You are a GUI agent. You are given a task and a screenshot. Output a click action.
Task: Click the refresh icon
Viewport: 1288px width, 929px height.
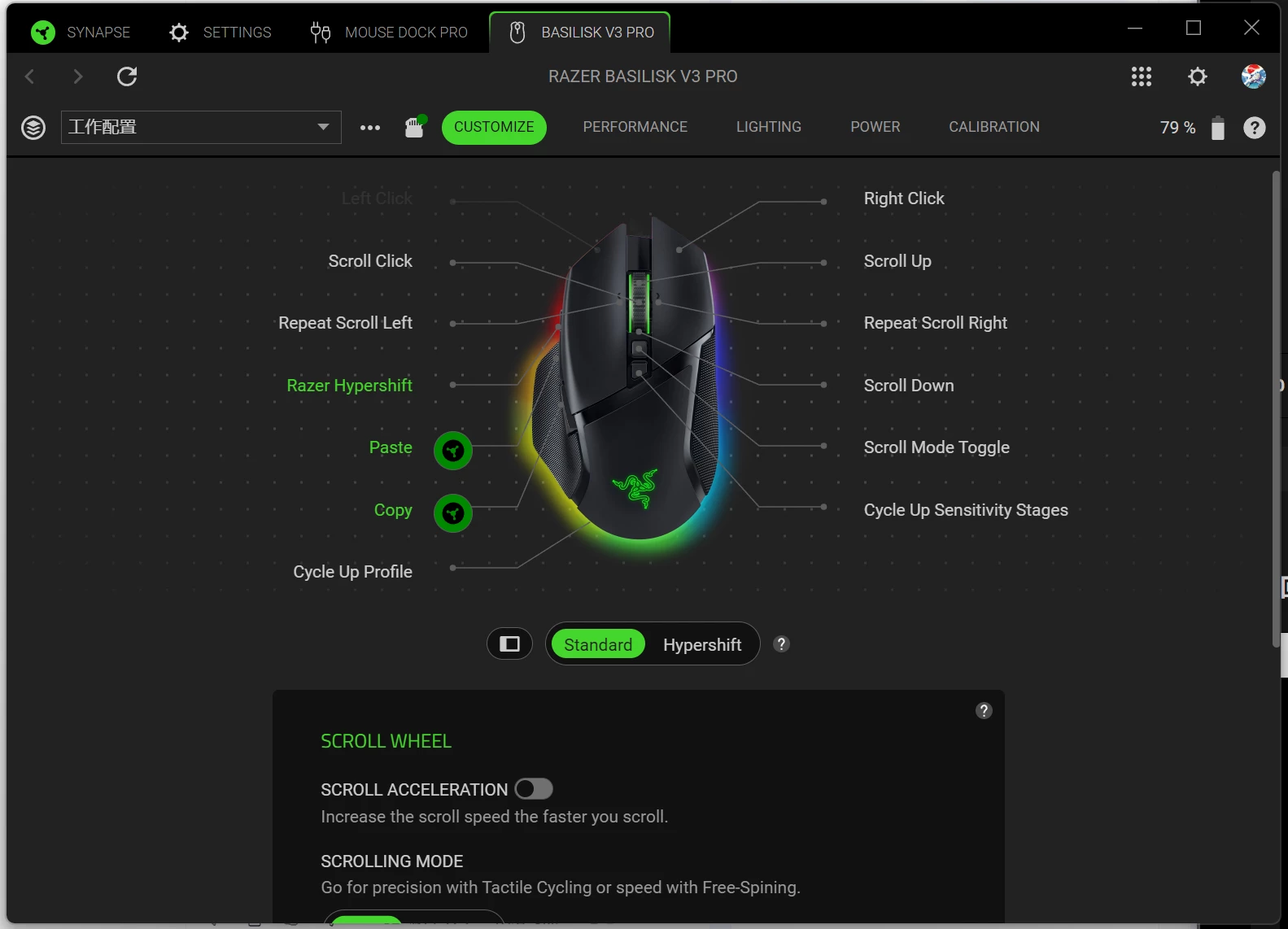[x=127, y=76]
